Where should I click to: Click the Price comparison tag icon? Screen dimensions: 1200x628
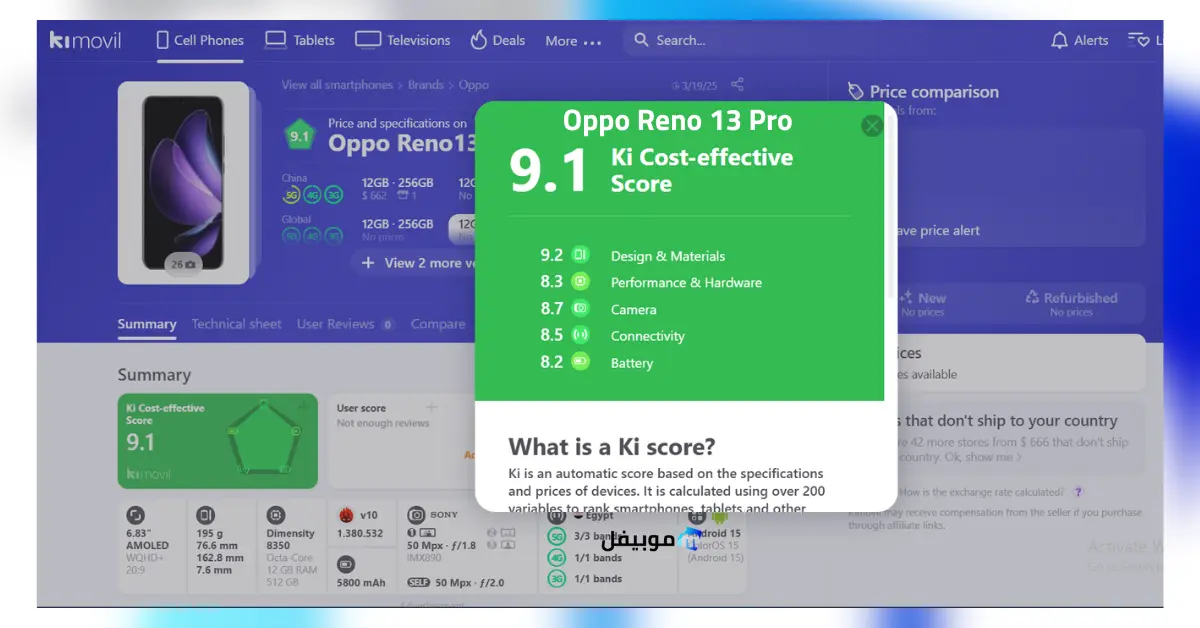pyautogui.click(x=856, y=92)
